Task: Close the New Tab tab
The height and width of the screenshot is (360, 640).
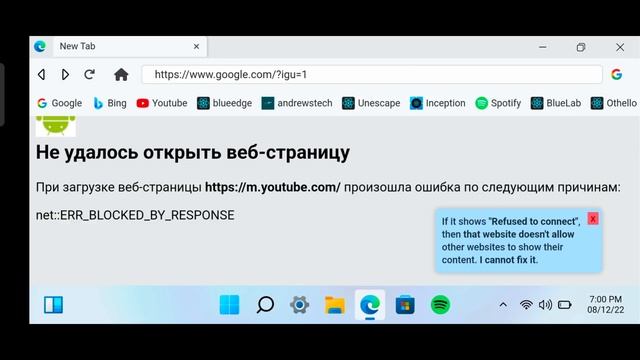Action: pyautogui.click(x=196, y=47)
